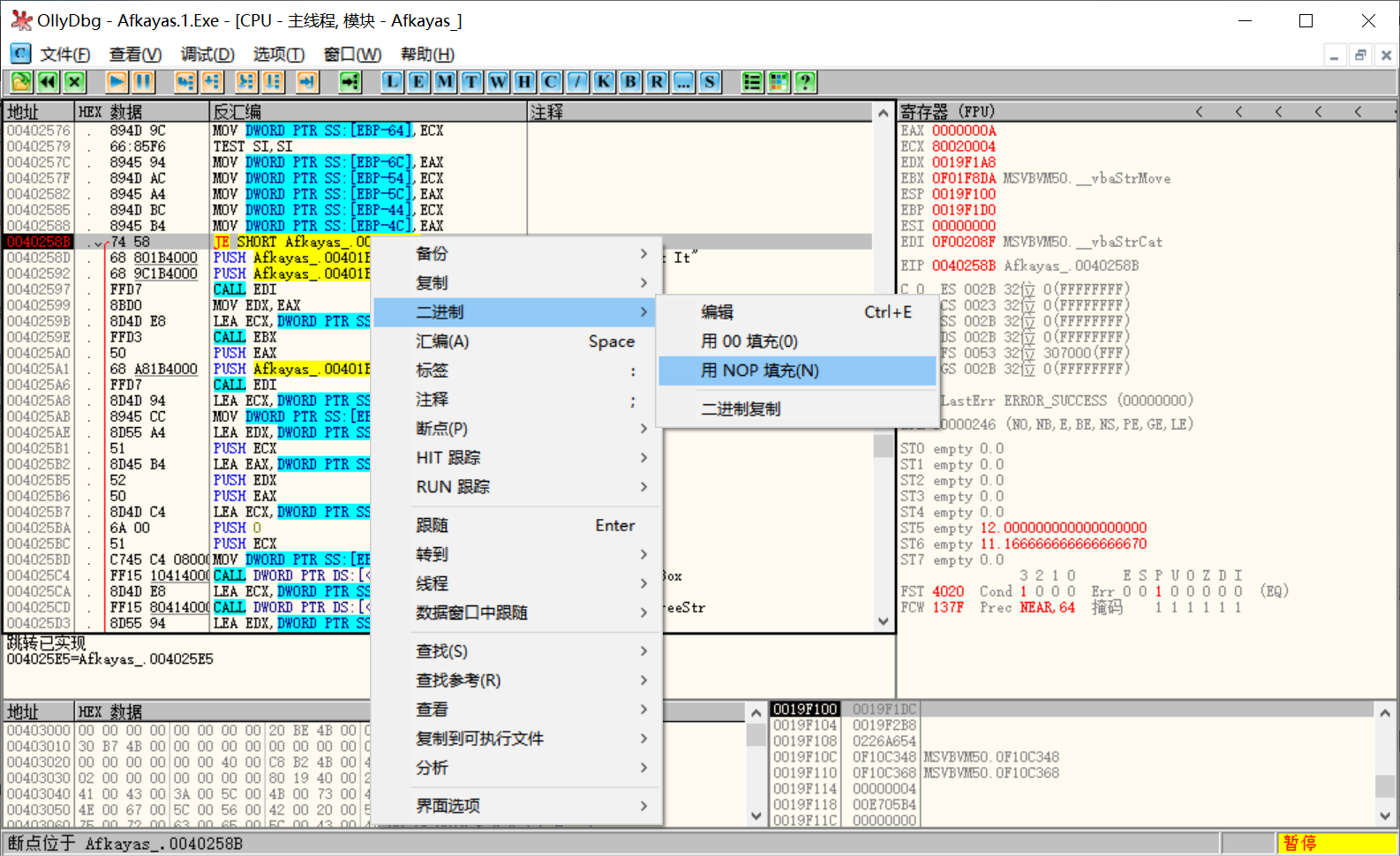The image size is (1400, 856).
Task: Open Threads window with T icon
Action: (x=471, y=82)
